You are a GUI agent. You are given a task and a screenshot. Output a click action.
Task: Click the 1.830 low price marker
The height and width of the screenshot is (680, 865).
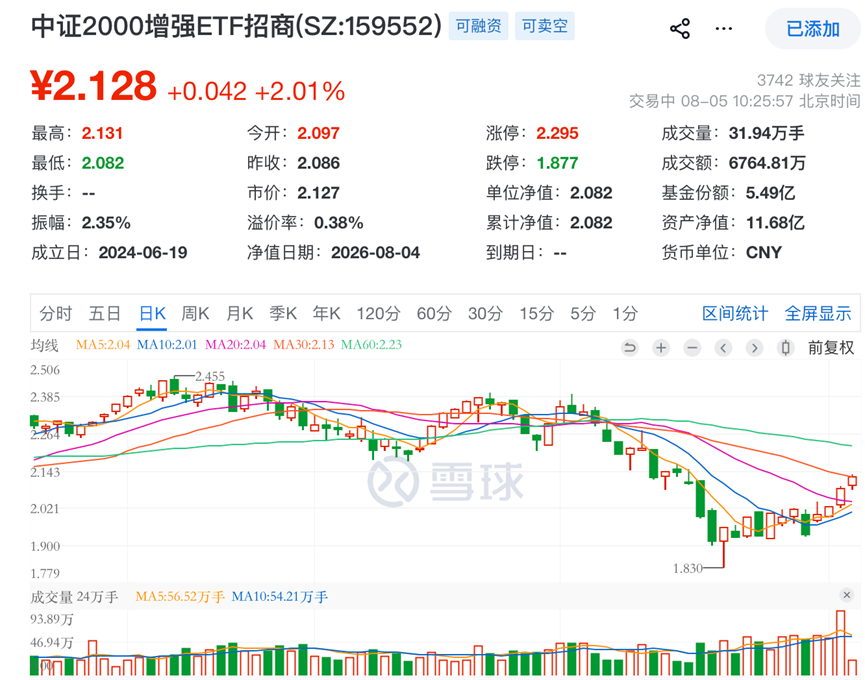[x=688, y=568]
